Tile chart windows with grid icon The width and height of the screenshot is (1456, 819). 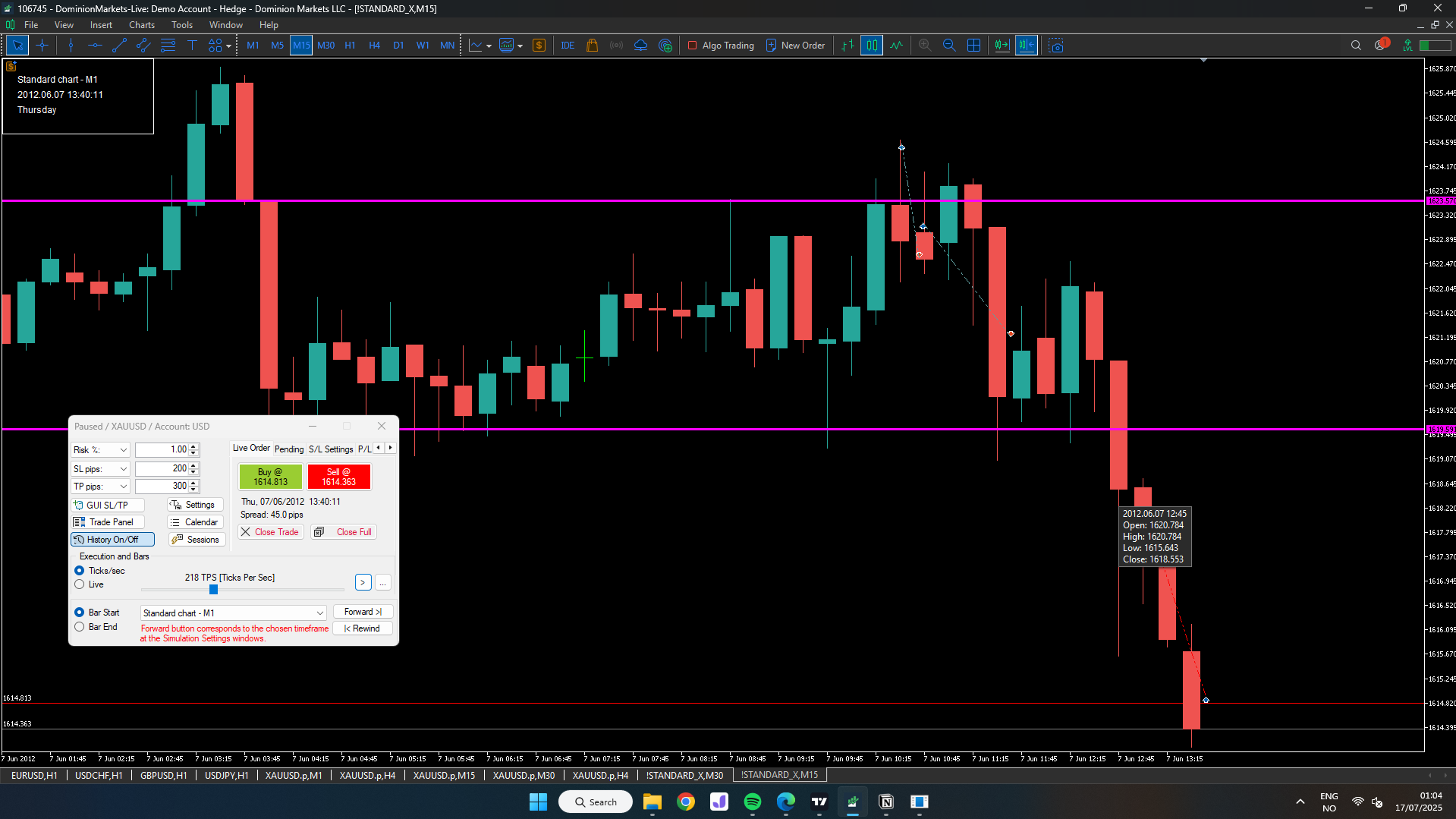click(x=973, y=46)
